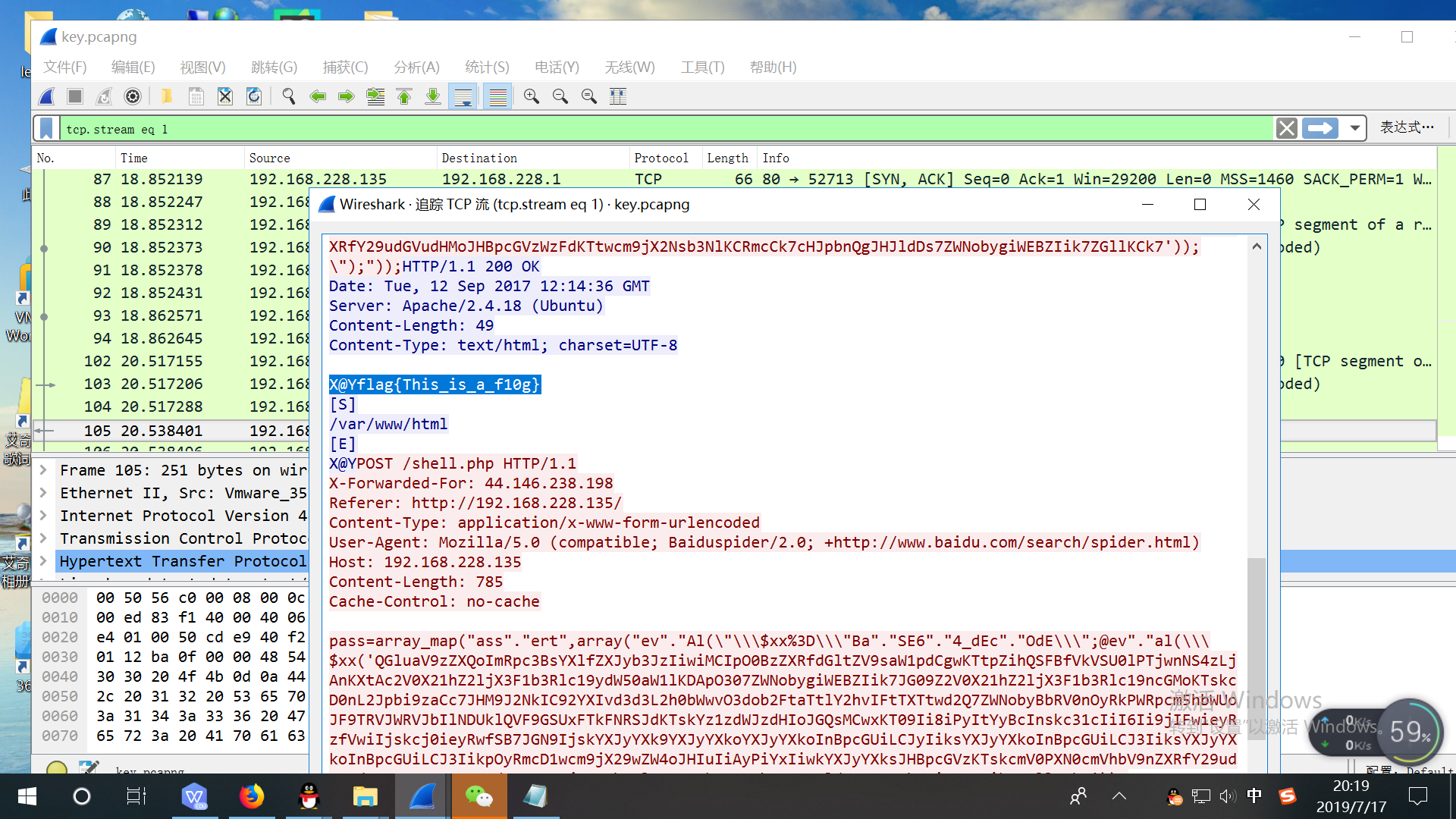The height and width of the screenshot is (819, 1456).
Task: Click the resize columns toolbar icon
Action: coord(618,96)
